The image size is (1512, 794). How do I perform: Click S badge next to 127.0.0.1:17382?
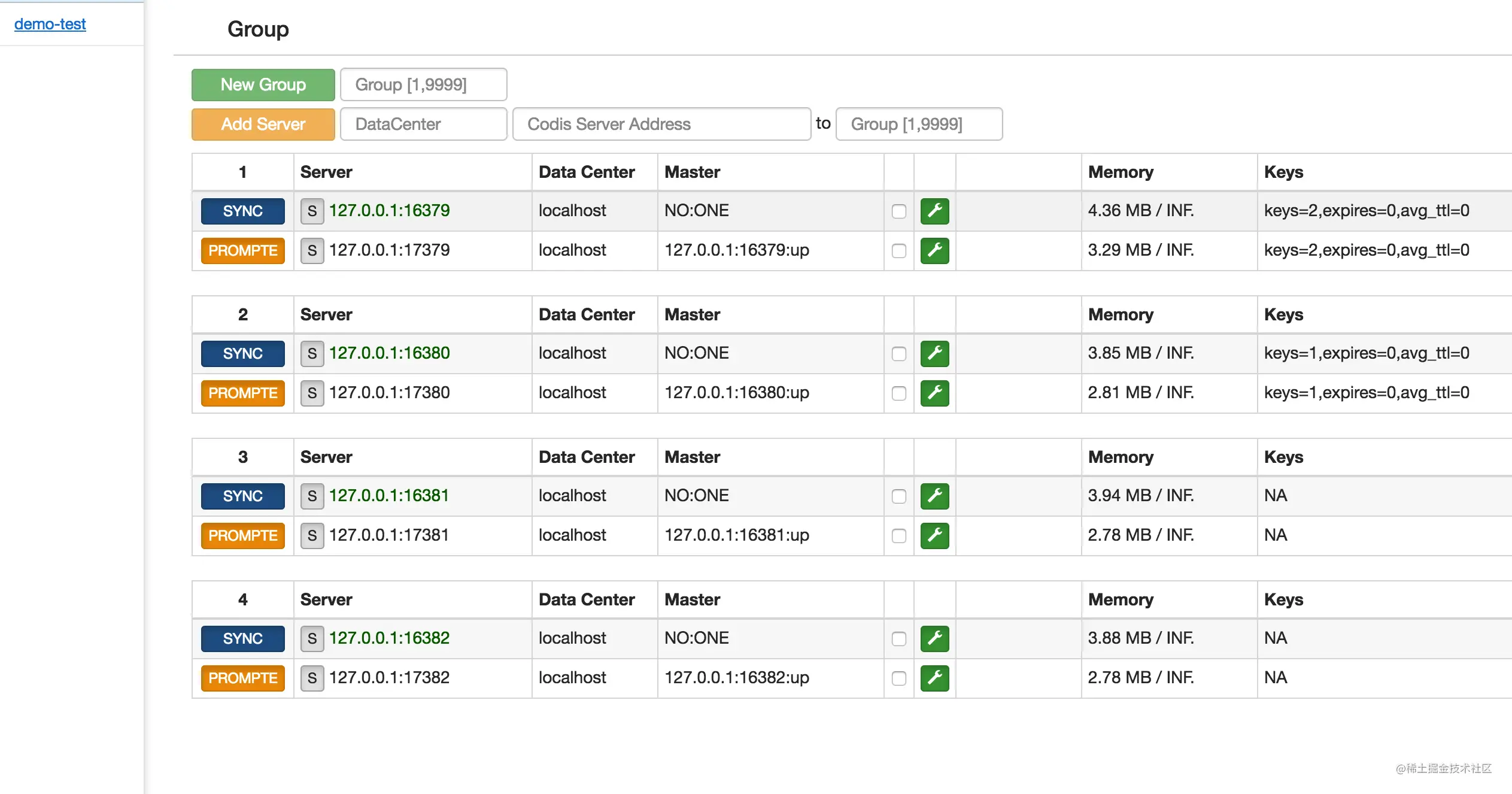(312, 678)
